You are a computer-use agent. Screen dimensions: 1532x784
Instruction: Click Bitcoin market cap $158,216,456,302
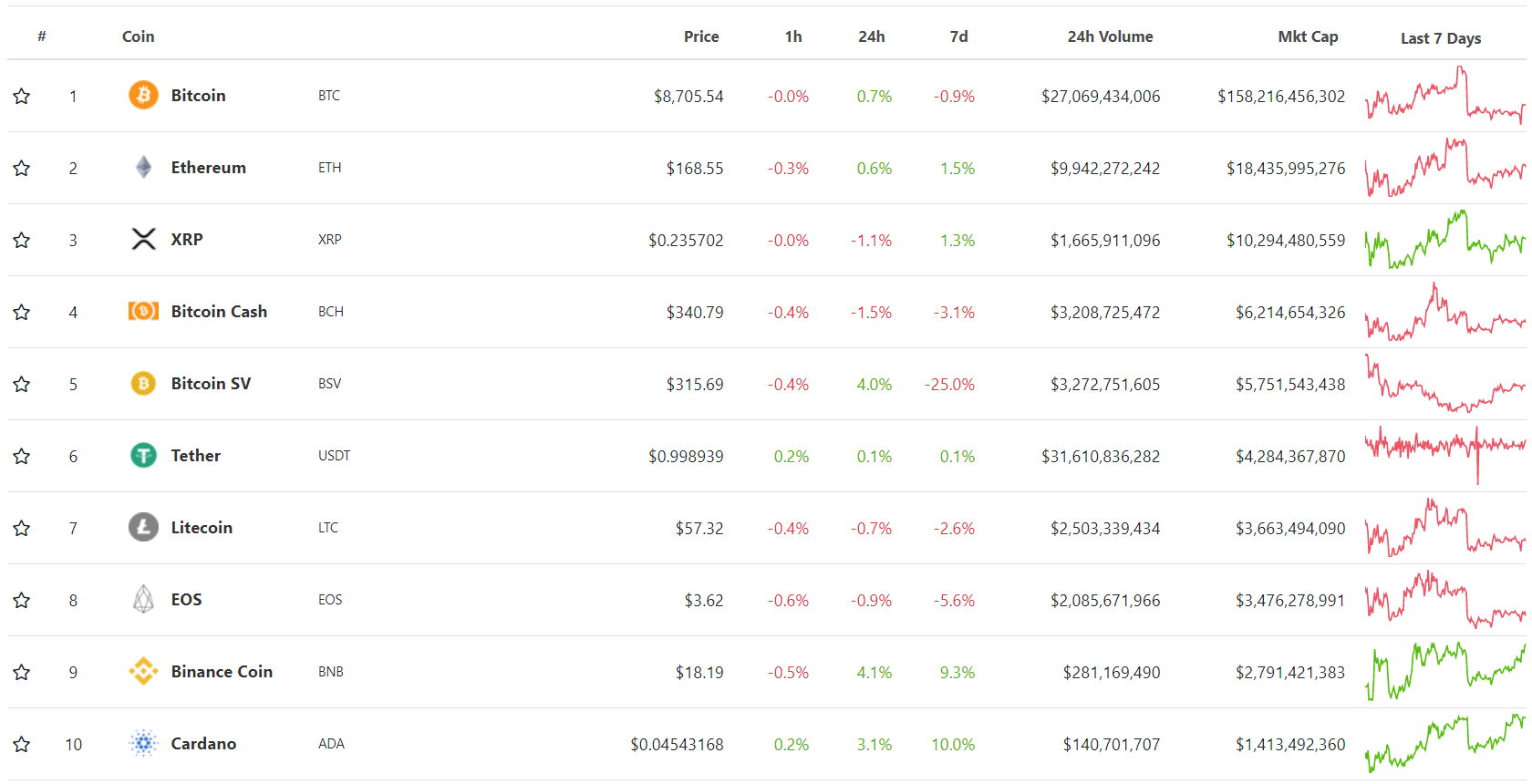click(x=1281, y=96)
